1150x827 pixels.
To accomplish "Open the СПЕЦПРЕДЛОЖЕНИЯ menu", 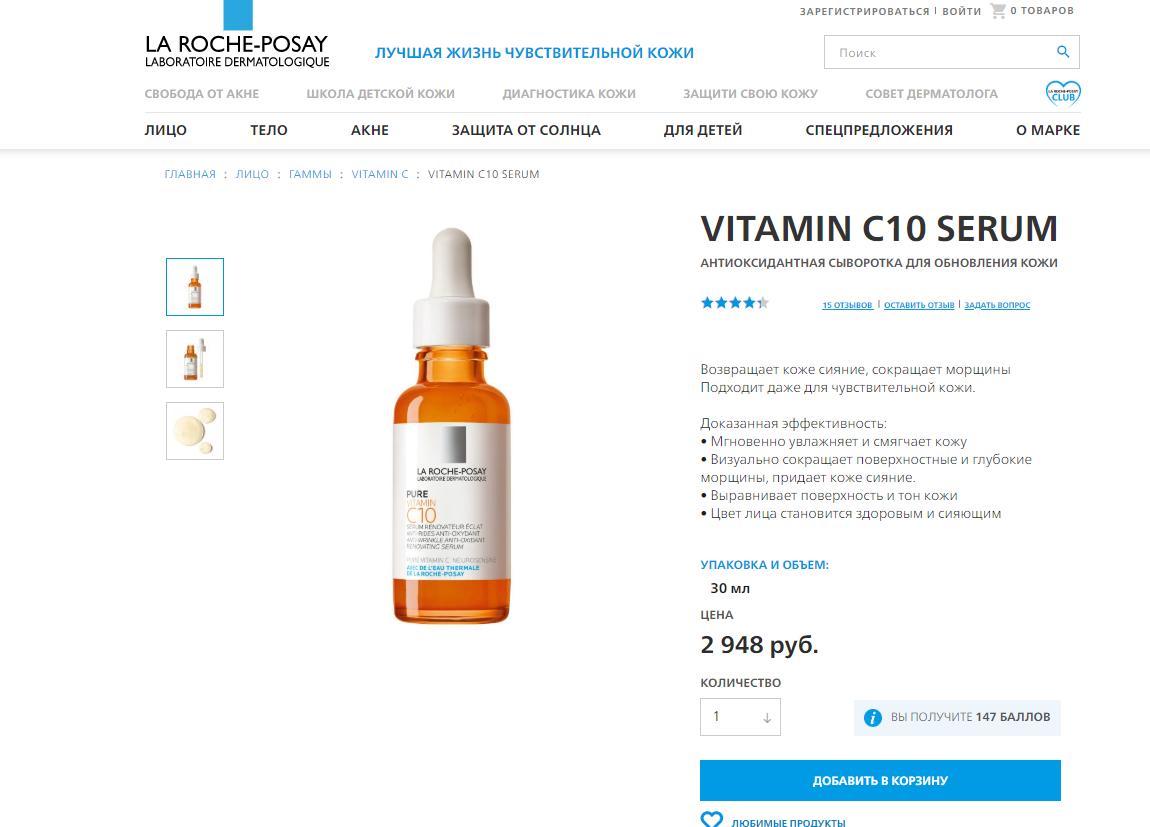I will (x=879, y=130).
